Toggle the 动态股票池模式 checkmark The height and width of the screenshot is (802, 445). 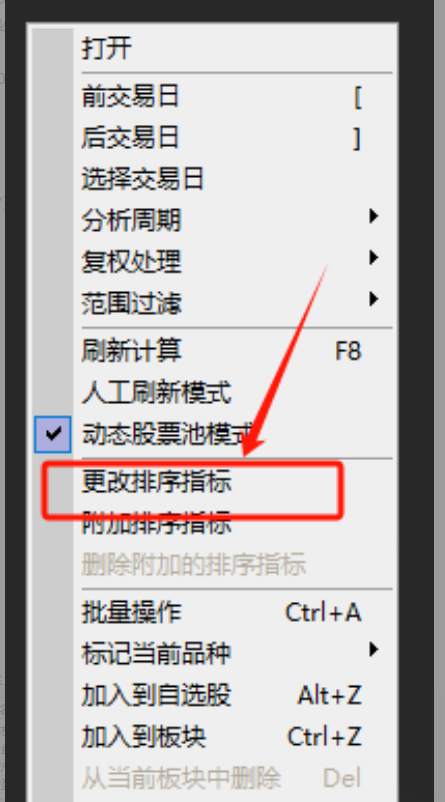[x=53, y=434]
